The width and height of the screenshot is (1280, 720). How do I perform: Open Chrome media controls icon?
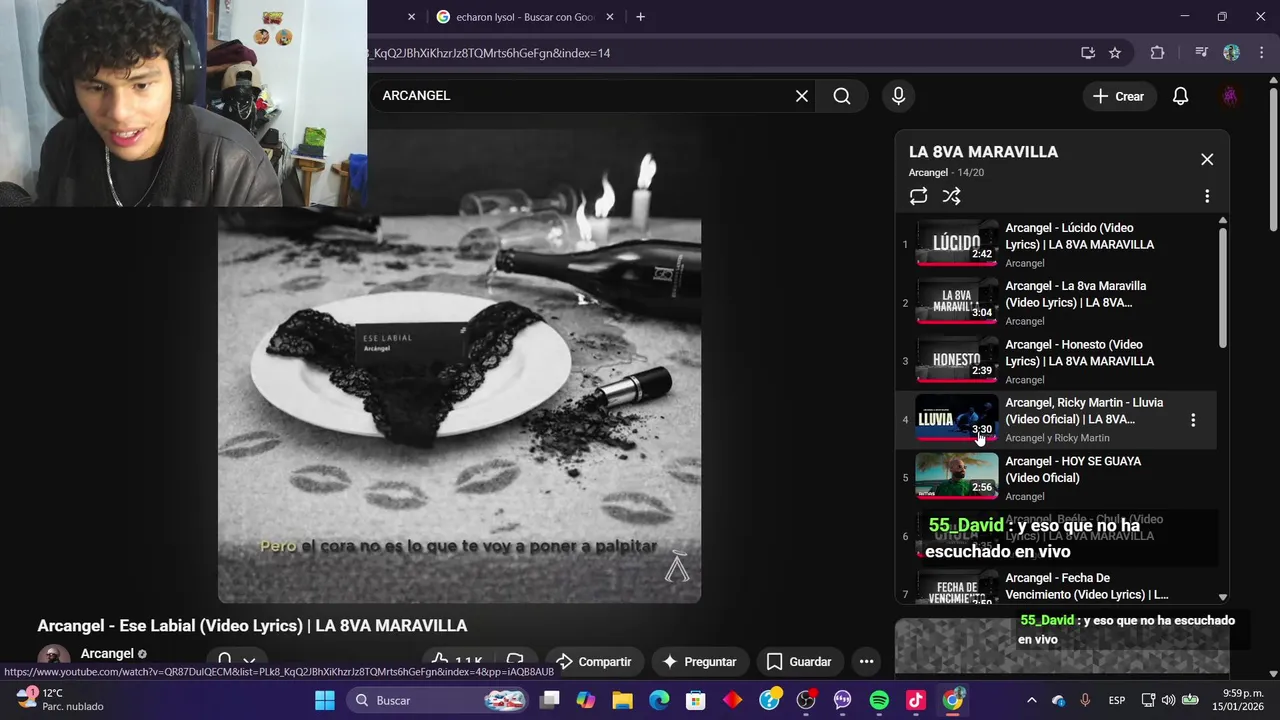1201,53
